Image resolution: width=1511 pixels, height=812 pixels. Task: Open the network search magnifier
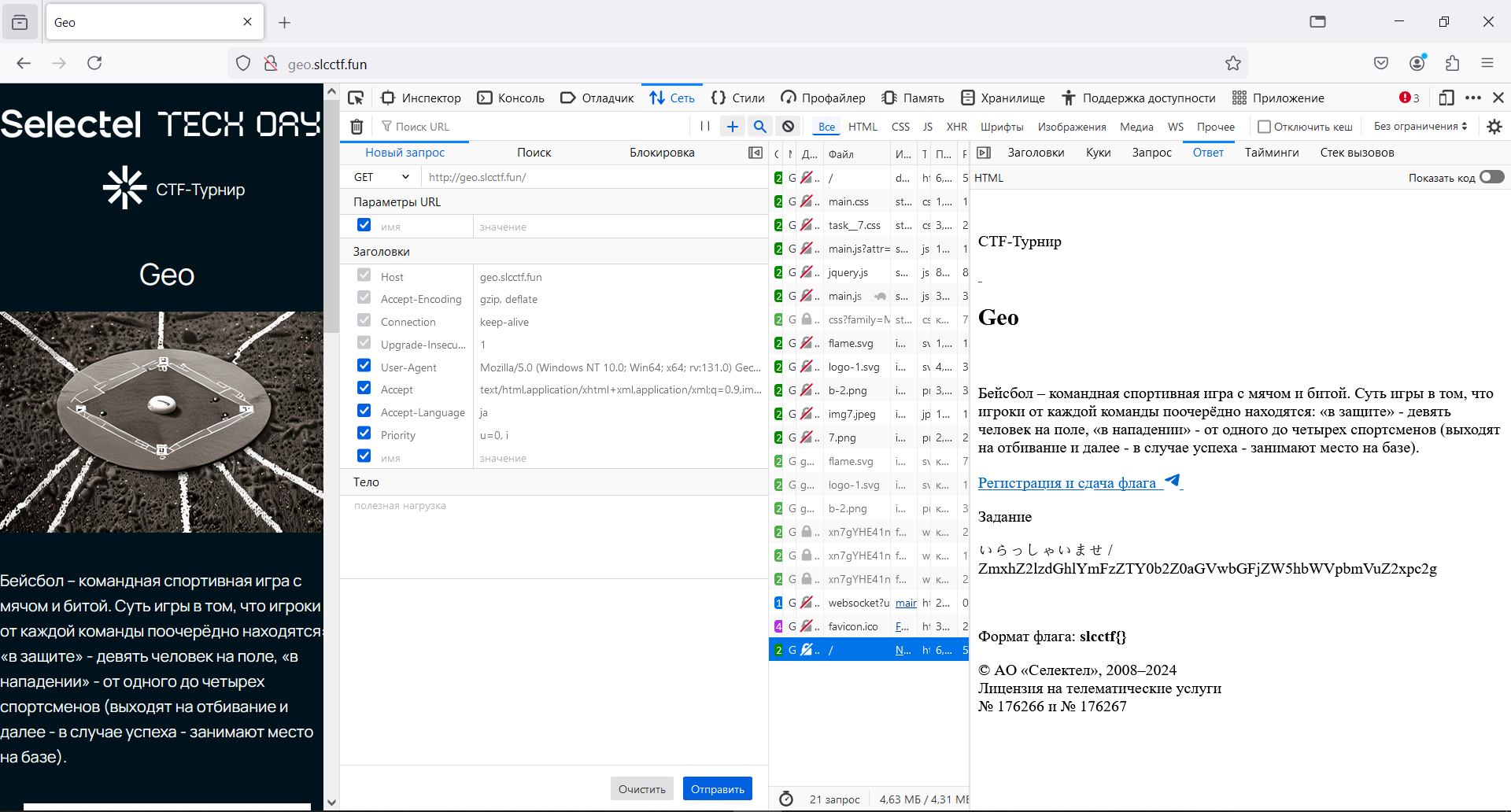click(x=759, y=126)
